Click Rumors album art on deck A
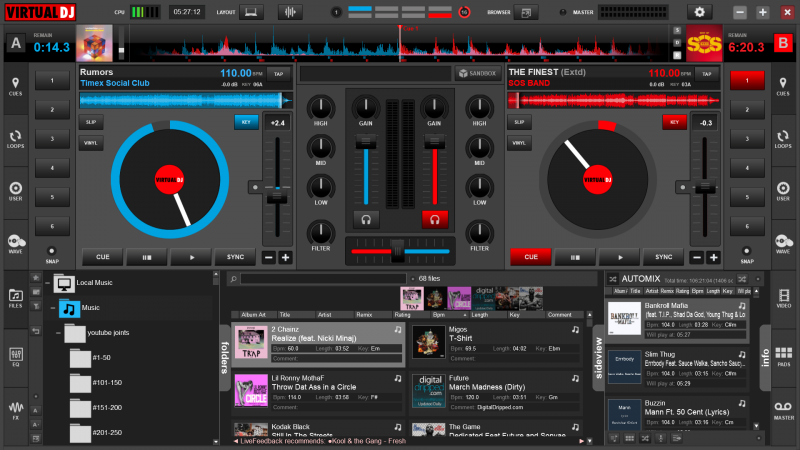This screenshot has width=800, height=450. click(x=94, y=43)
